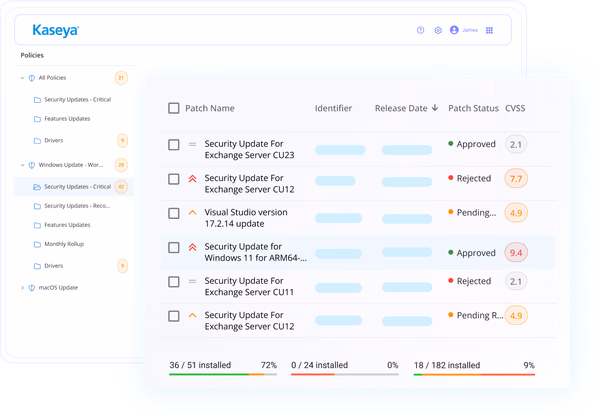Click the Policies heading
The height and width of the screenshot is (414, 600).
32,55
